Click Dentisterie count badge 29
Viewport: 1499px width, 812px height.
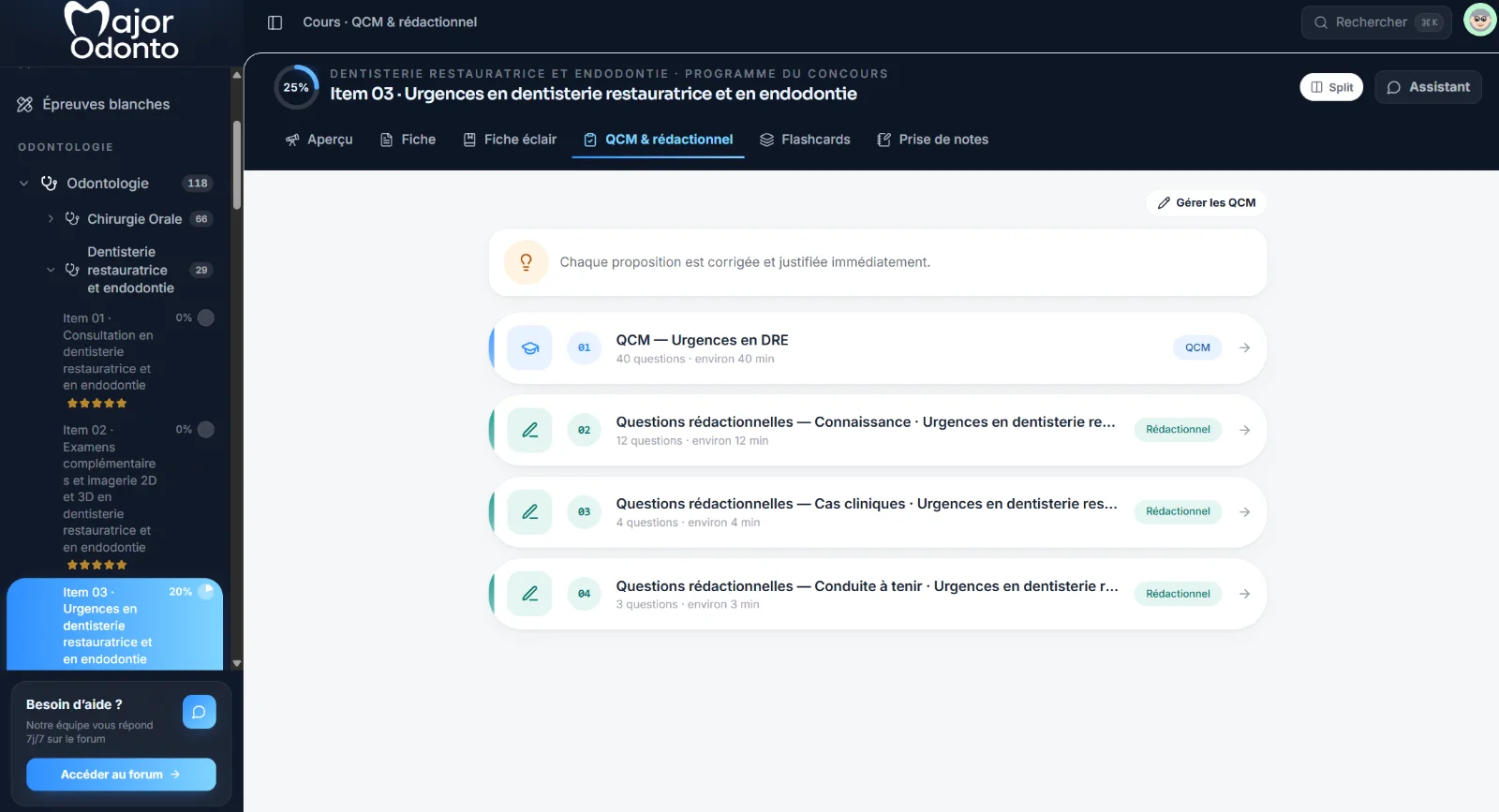pos(201,270)
